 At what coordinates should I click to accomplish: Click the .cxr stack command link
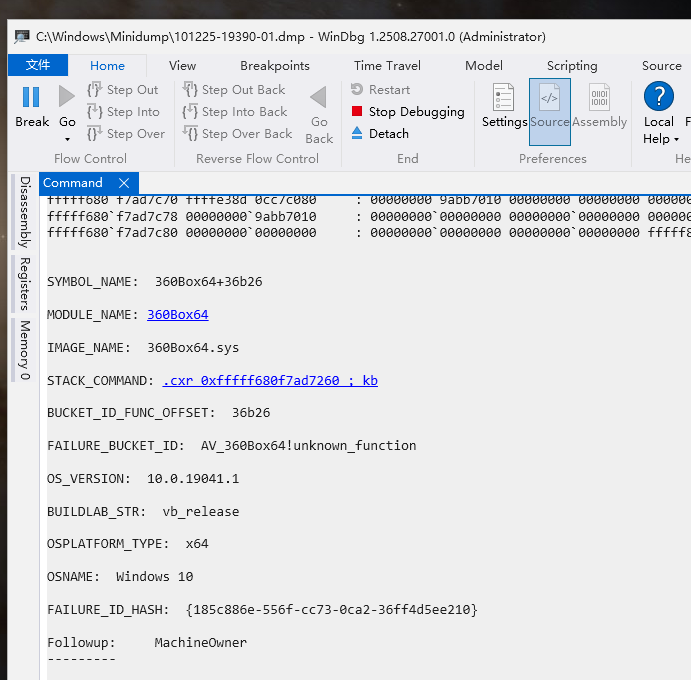click(270, 381)
